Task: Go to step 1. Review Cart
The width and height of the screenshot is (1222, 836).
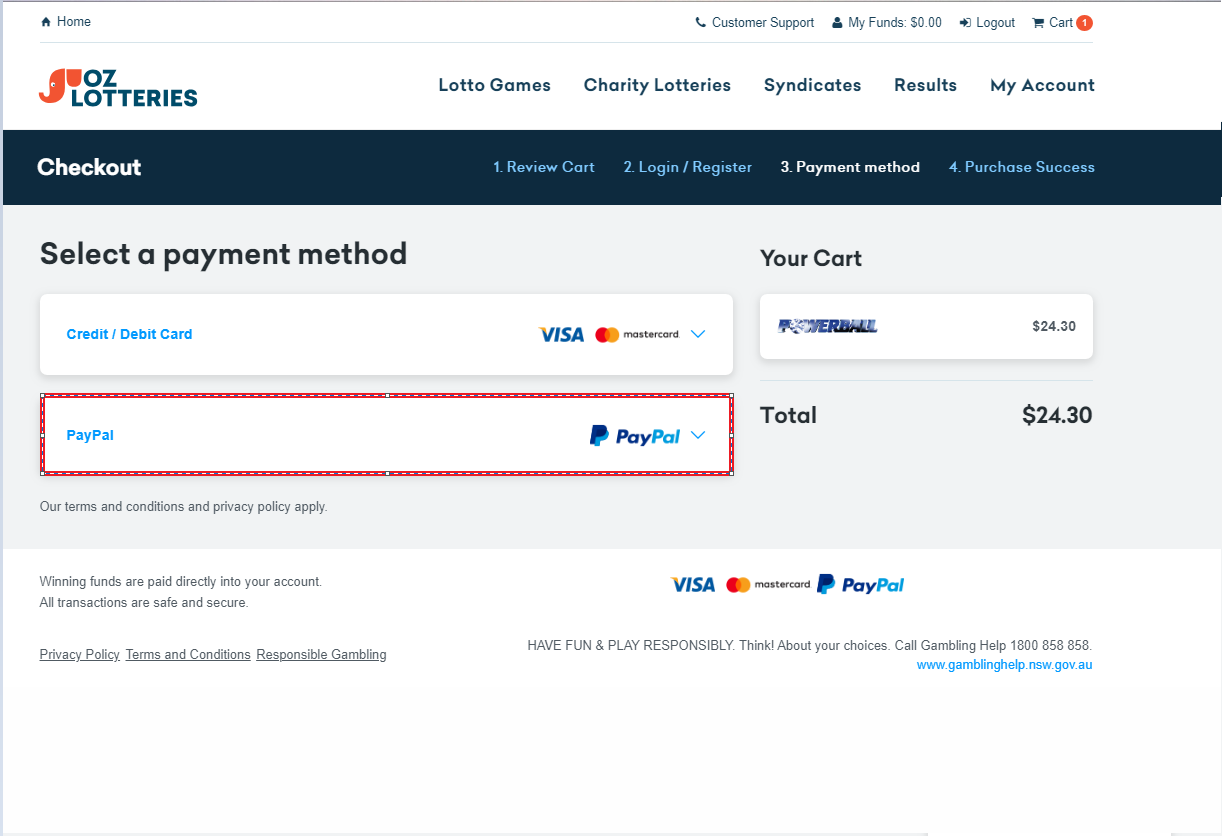Action: 544,167
